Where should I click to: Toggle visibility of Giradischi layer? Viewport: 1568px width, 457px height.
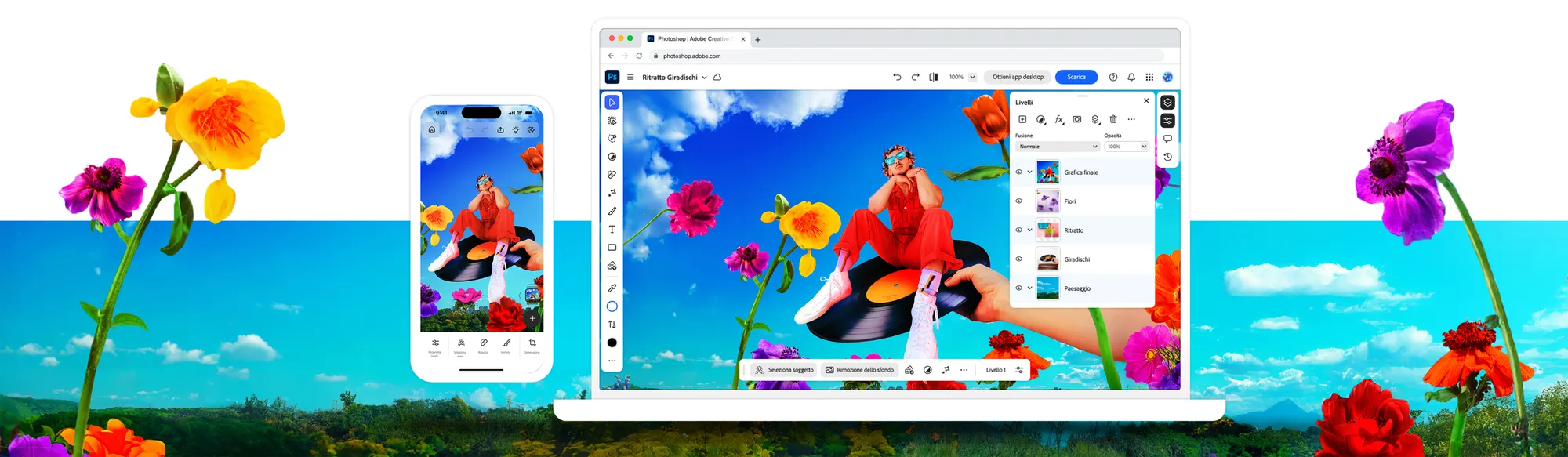click(x=1019, y=259)
